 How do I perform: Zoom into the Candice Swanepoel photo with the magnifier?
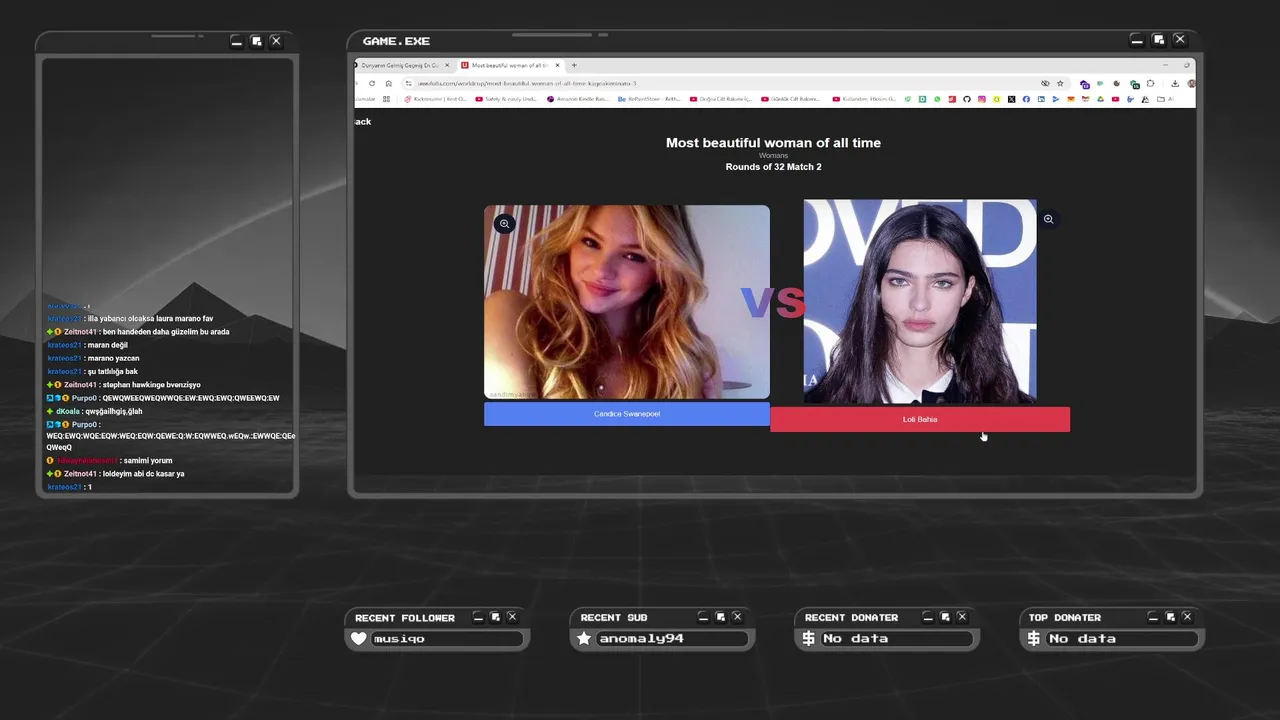coord(505,224)
